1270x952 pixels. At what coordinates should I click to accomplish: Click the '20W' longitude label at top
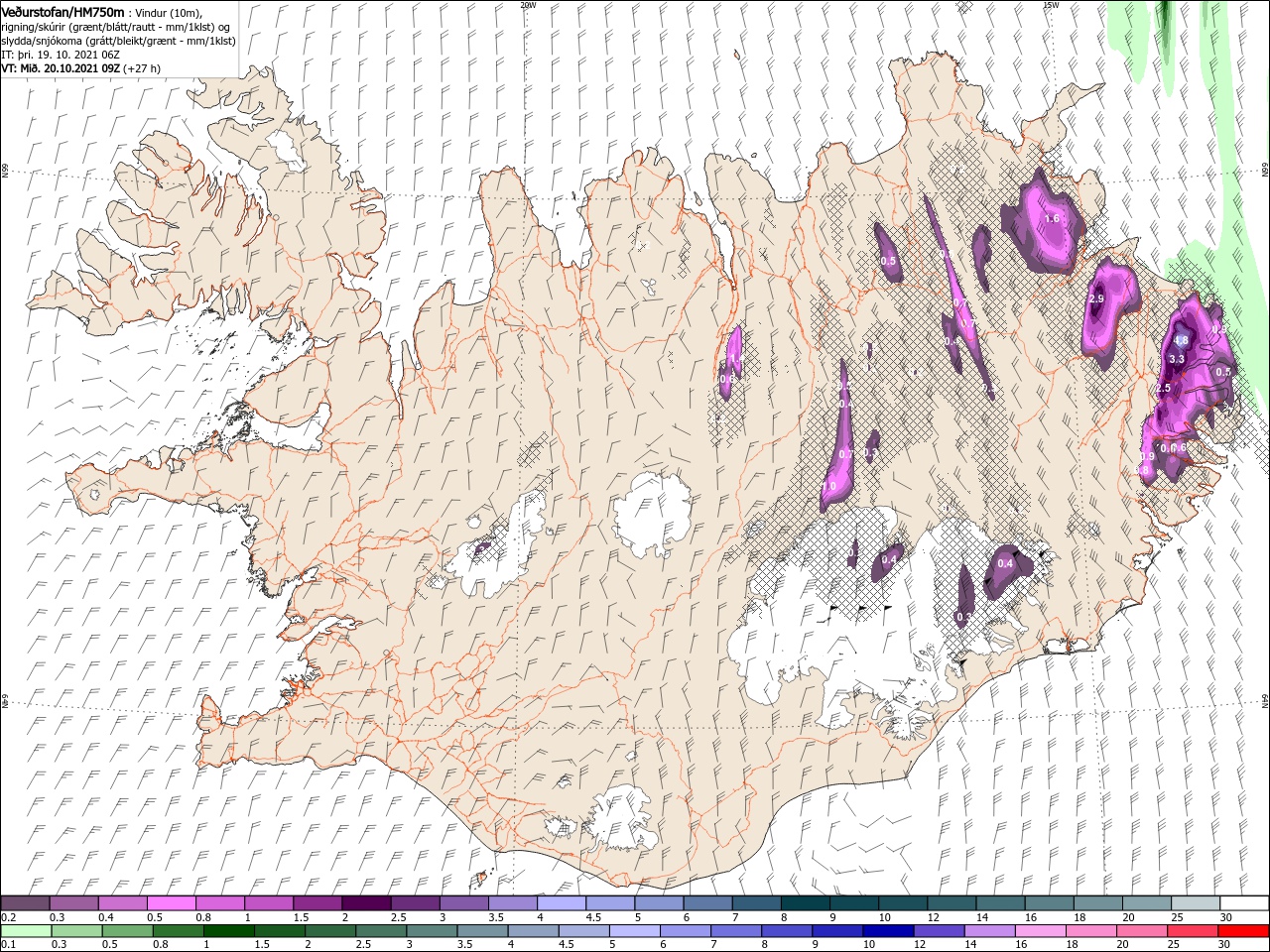click(x=528, y=5)
